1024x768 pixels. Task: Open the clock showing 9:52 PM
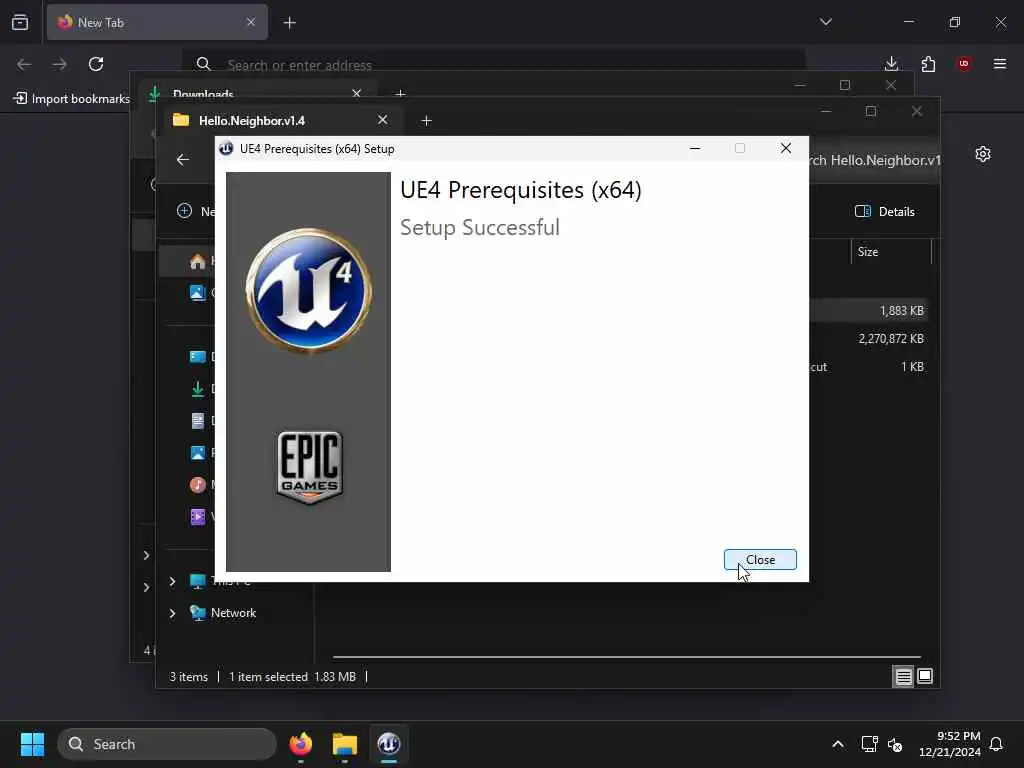coord(950,744)
